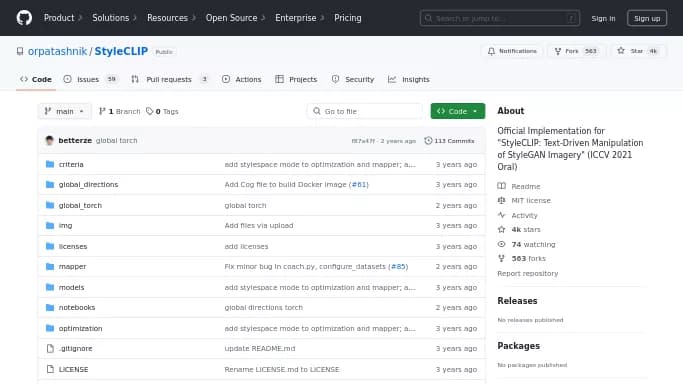Click the Sign up button

[x=647, y=18]
